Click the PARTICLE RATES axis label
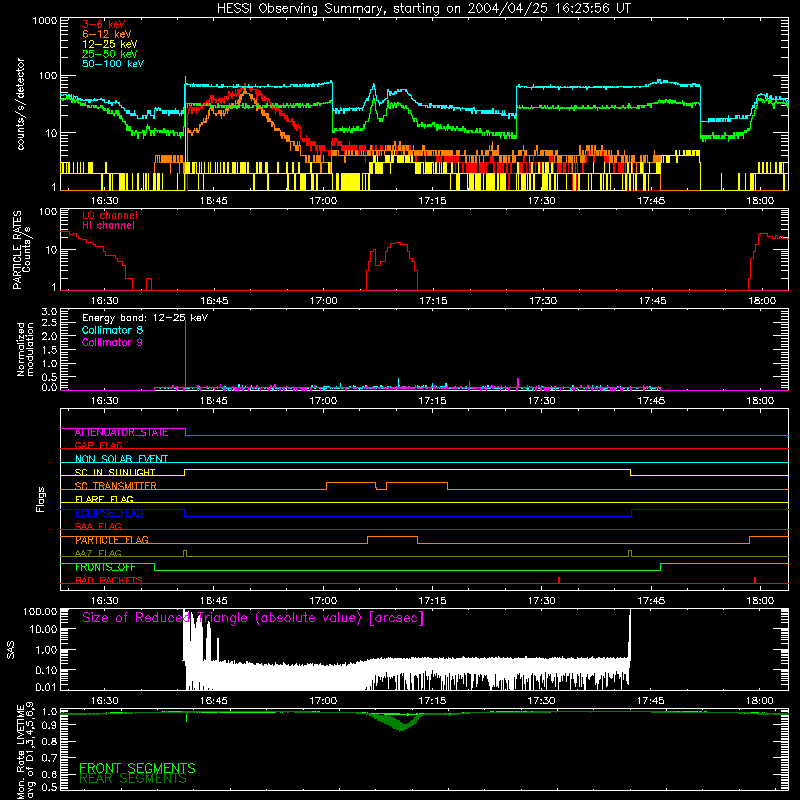This screenshot has width=800, height=800. point(17,250)
